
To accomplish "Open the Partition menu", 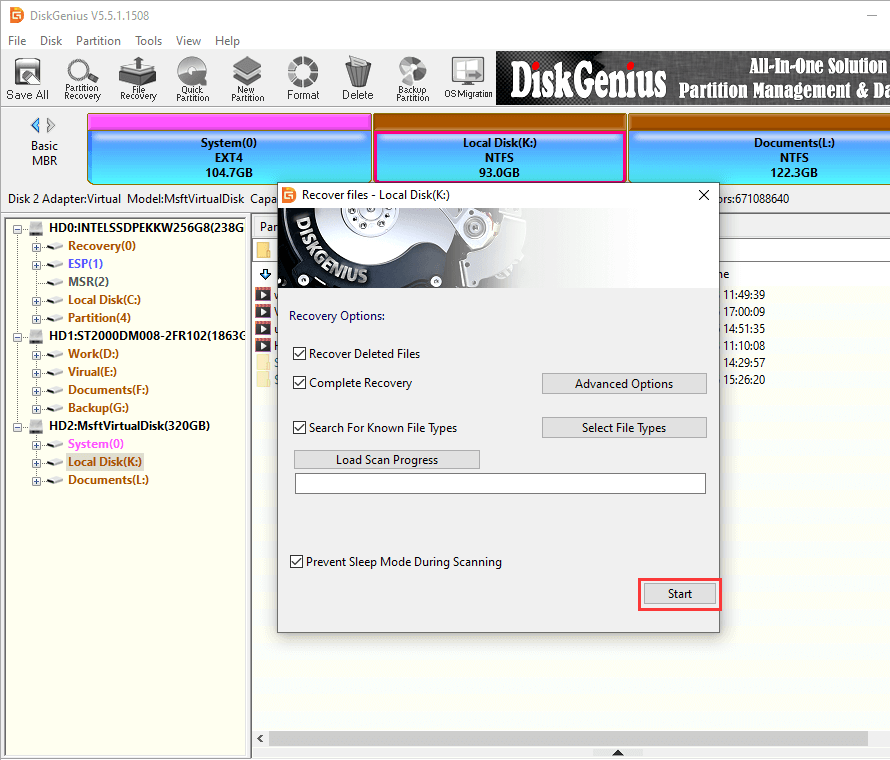I will (x=98, y=41).
